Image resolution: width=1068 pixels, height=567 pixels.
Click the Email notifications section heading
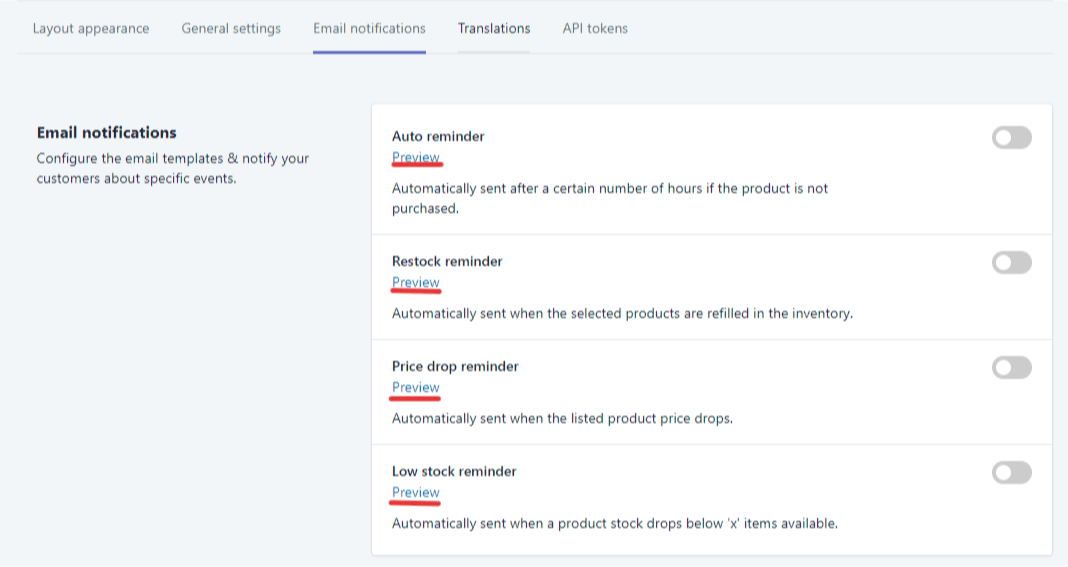[107, 133]
